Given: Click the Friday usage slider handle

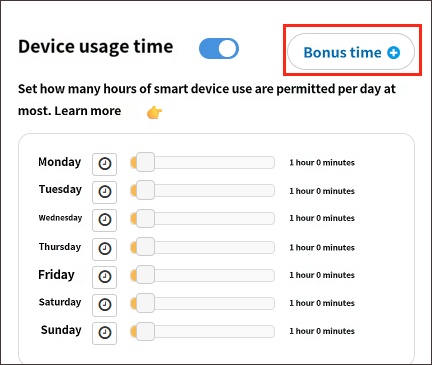Looking at the screenshot, I should 145,275.
